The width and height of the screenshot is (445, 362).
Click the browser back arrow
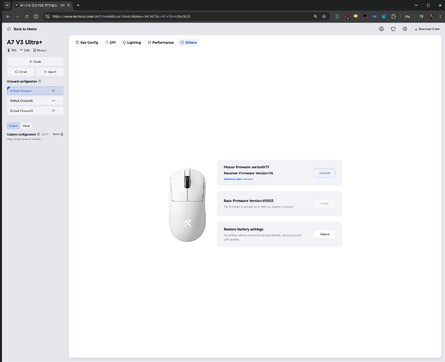click(8, 16)
